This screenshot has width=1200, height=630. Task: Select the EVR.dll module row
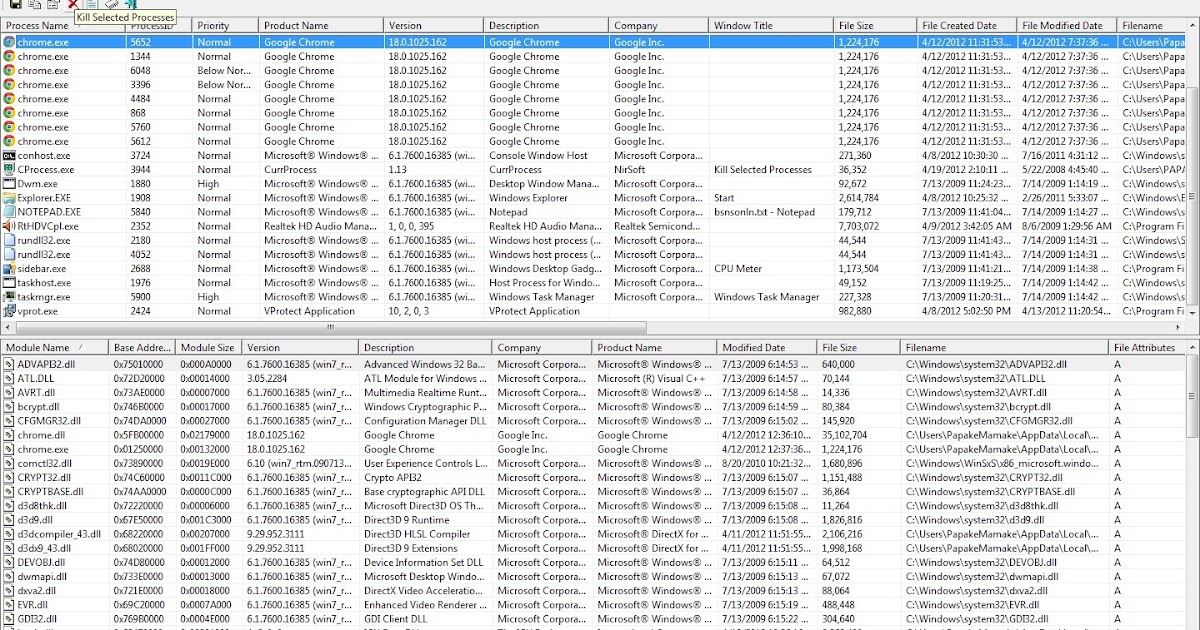pyautogui.click(x=593, y=605)
